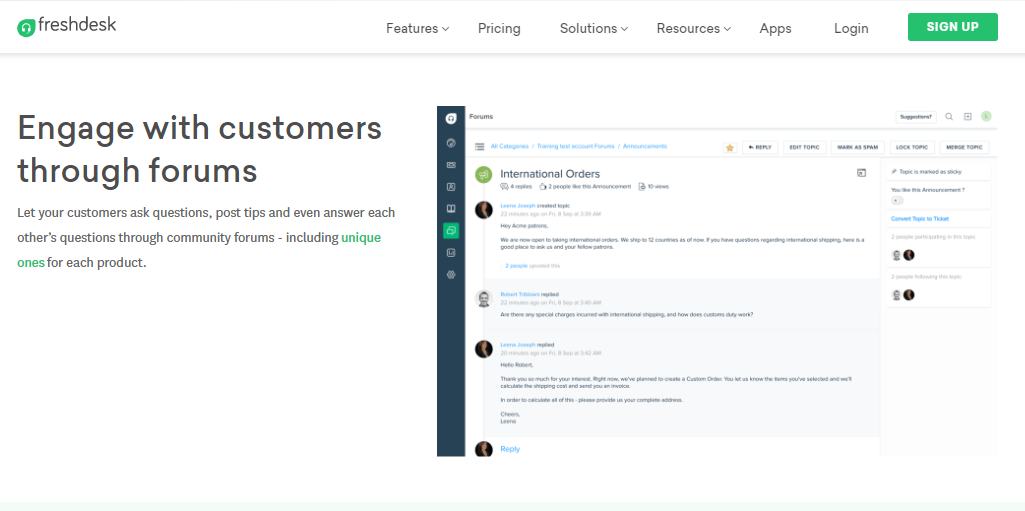The image size is (1025, 511).
Task: Click the search magnifier icon beside Suggestions
Action: pyautogui.click(x=949, y=117)
